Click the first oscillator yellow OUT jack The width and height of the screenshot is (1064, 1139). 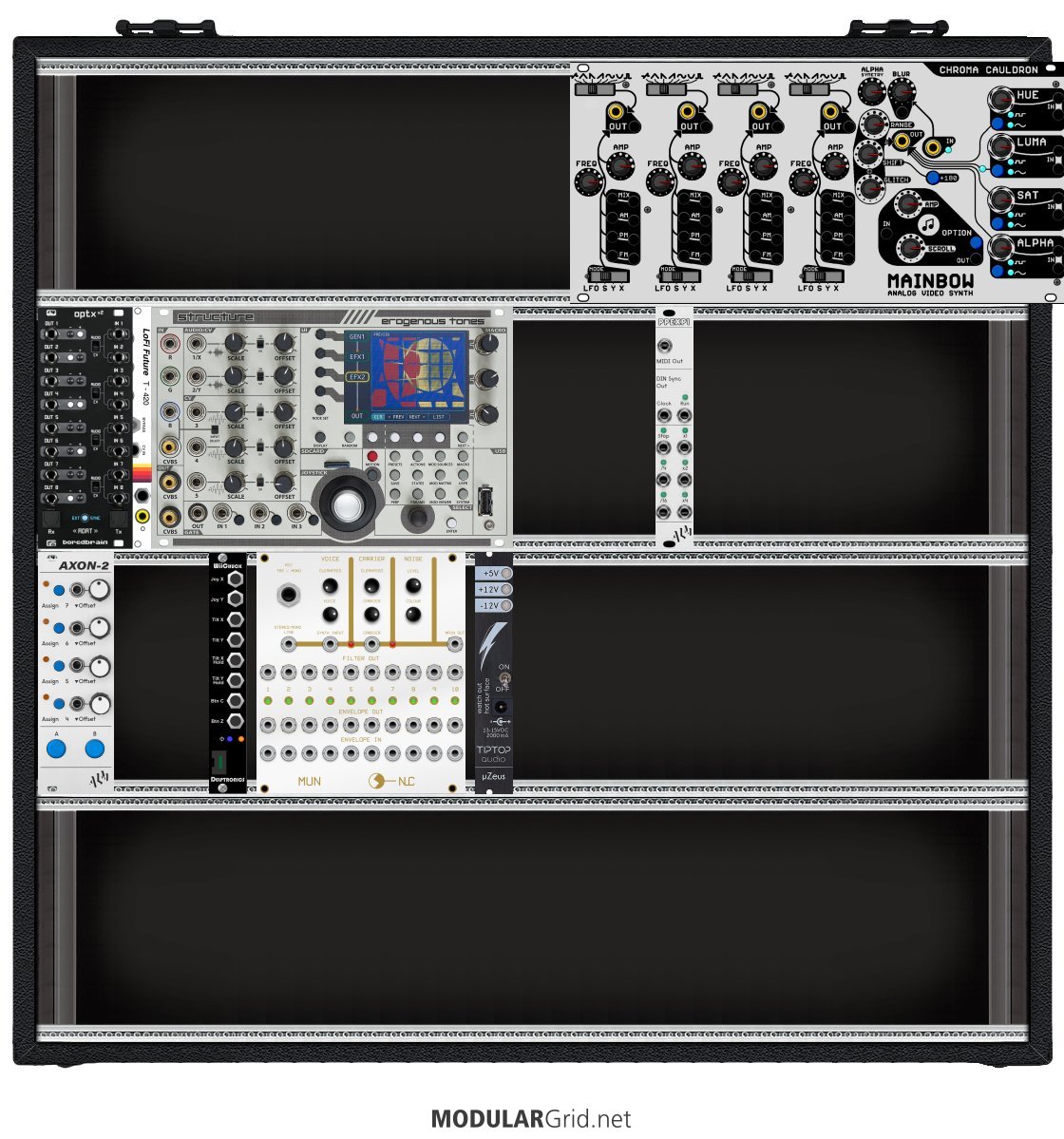point(616,112)
